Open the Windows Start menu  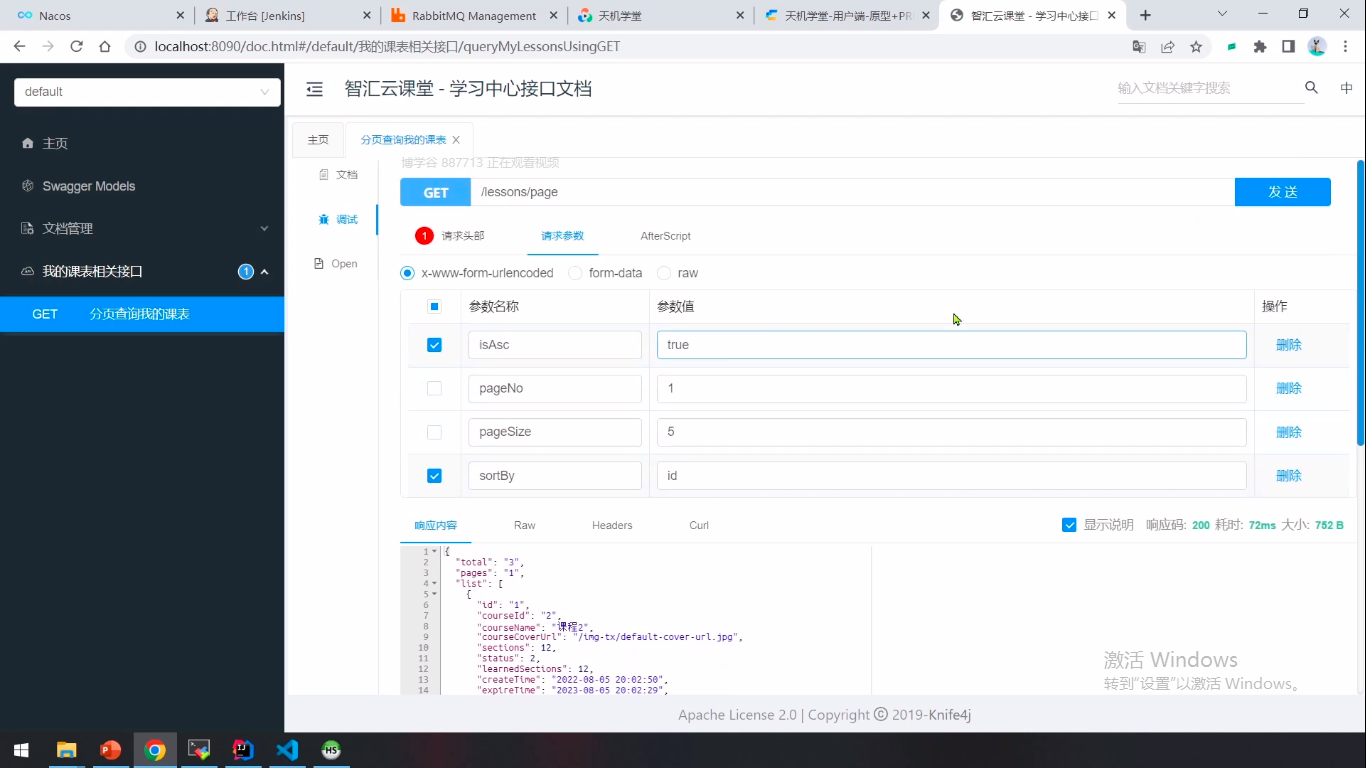pos(21,750)
